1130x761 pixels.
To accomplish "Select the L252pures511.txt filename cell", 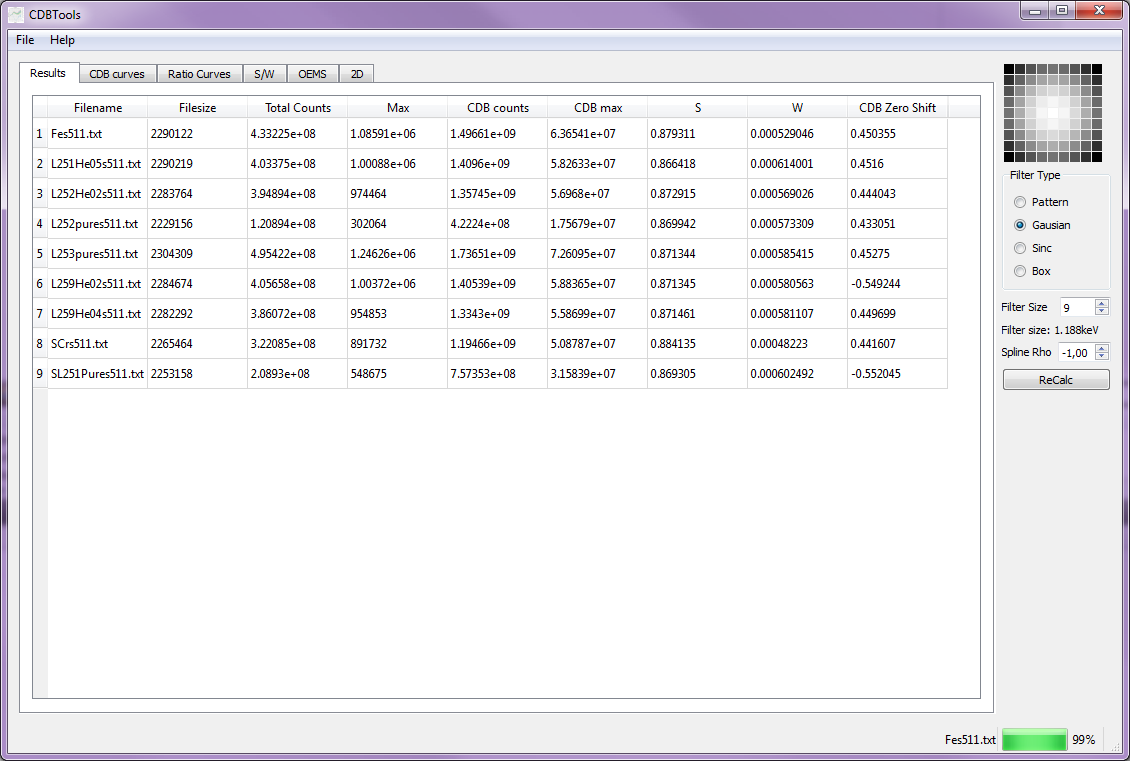I will (x=97, y=223).
